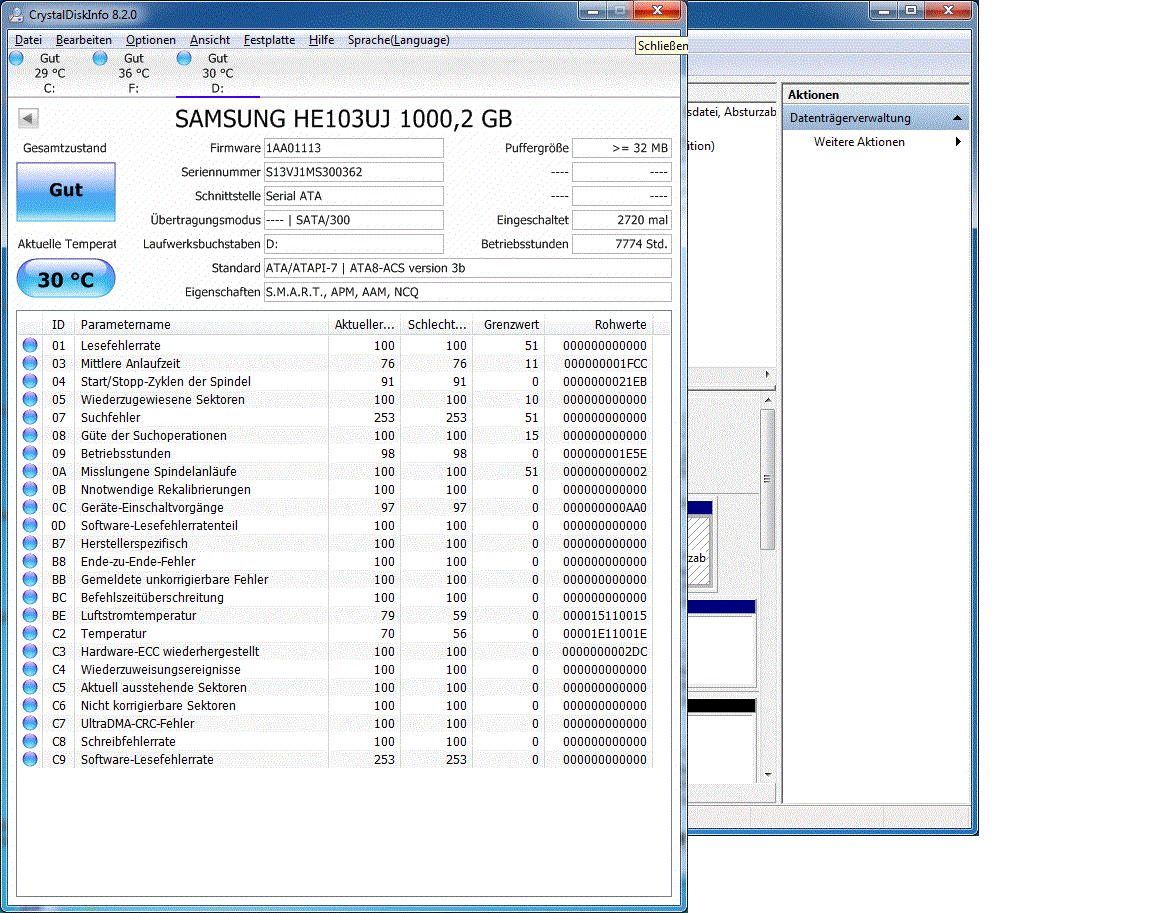Click the Aktionen pane header
Screen dimensions: 1152x913
(876, 95)
